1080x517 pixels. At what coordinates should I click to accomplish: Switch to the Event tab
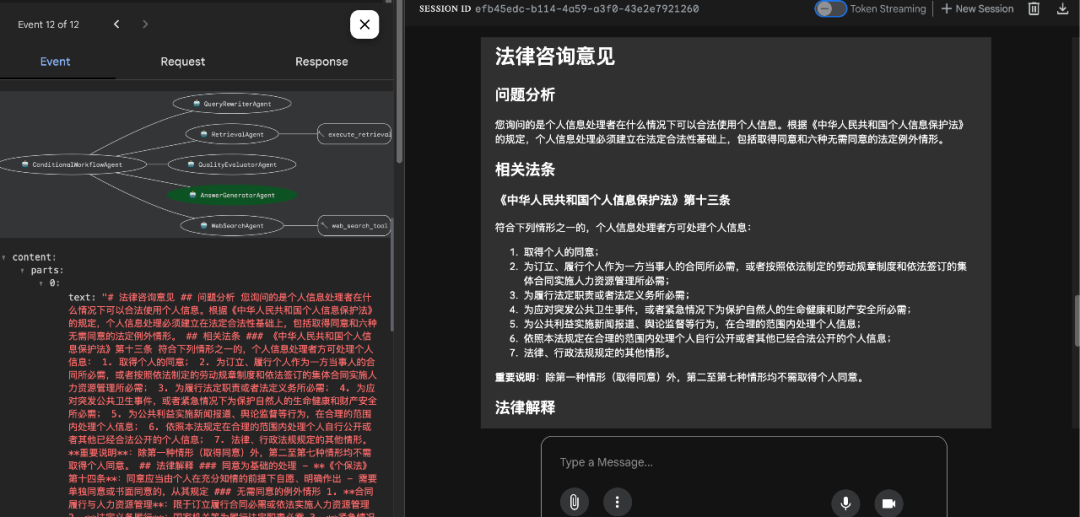[55, 61]
